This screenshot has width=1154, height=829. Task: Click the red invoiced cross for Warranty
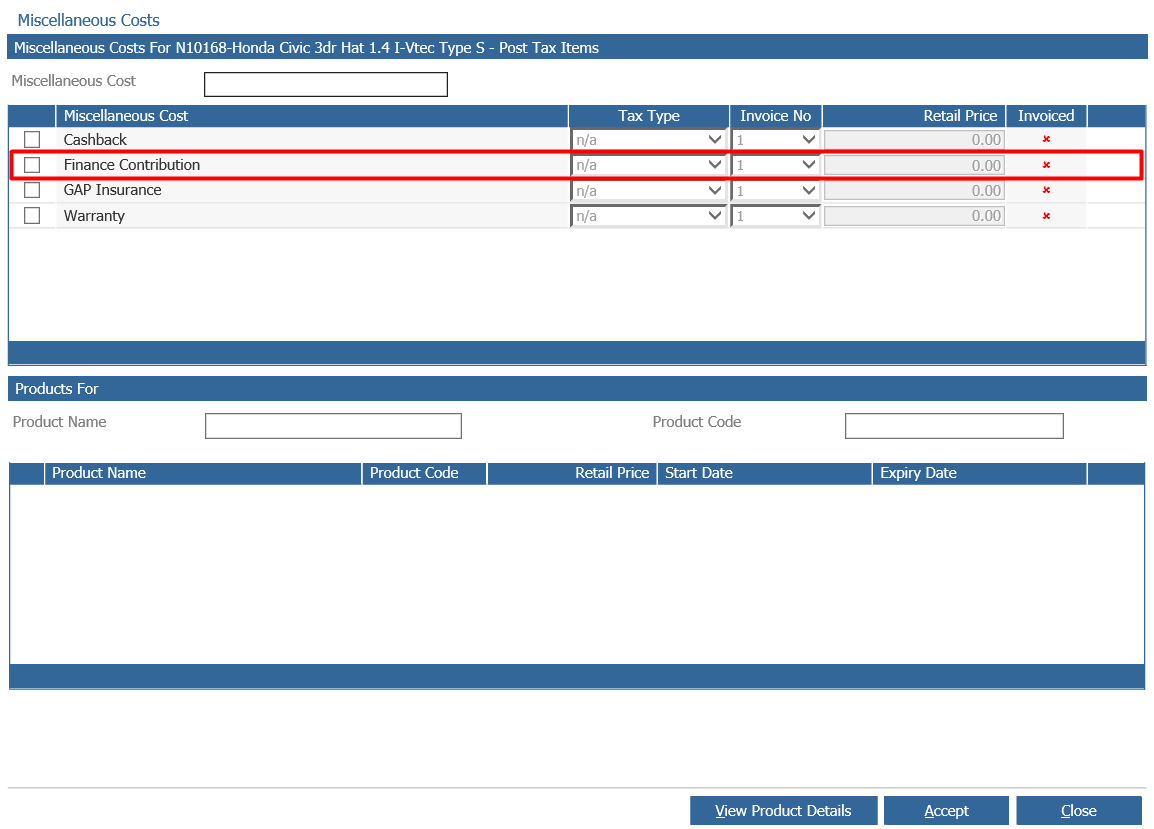(1046, 216)
